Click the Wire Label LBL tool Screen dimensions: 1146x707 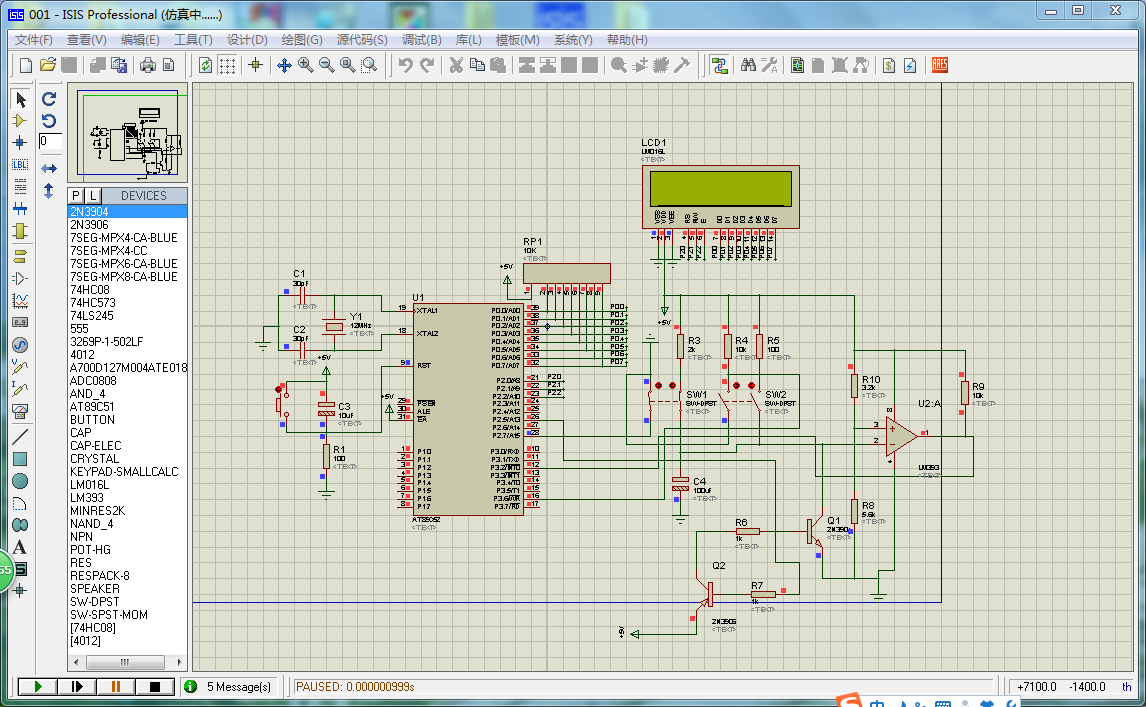(20, 164)
